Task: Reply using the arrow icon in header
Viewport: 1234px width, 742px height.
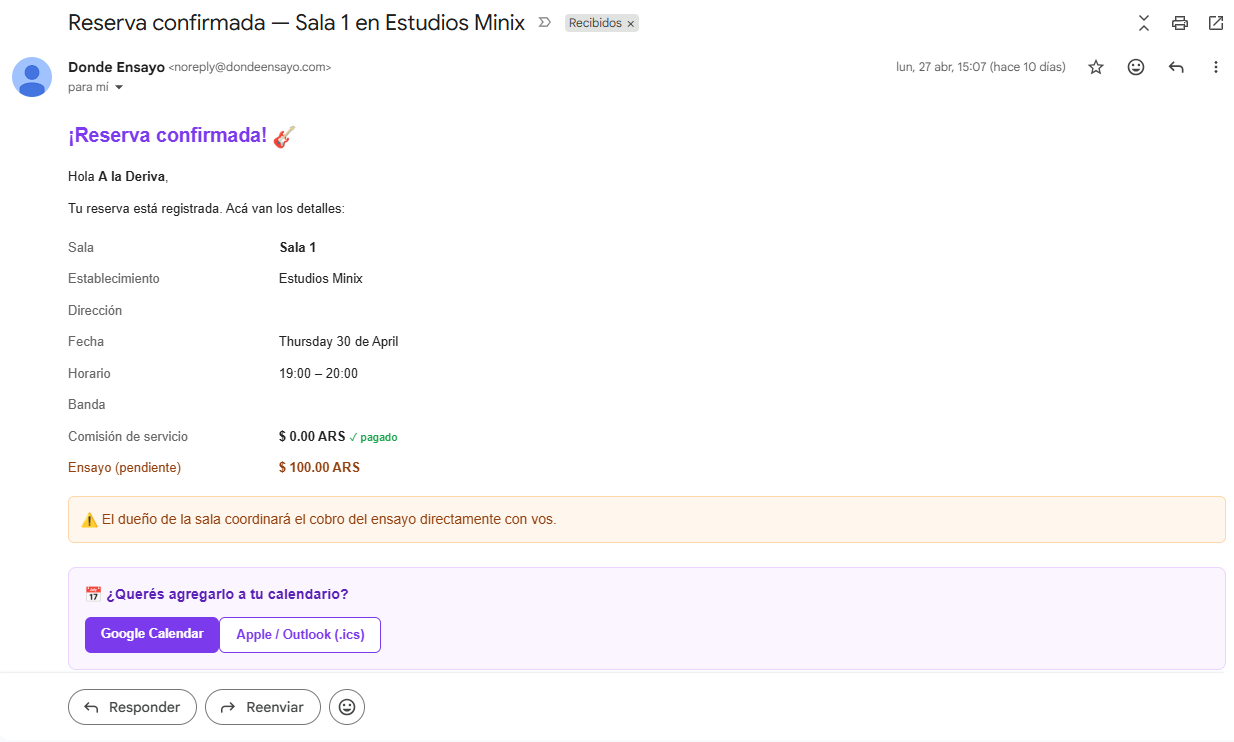Action: click(1176, 67)
